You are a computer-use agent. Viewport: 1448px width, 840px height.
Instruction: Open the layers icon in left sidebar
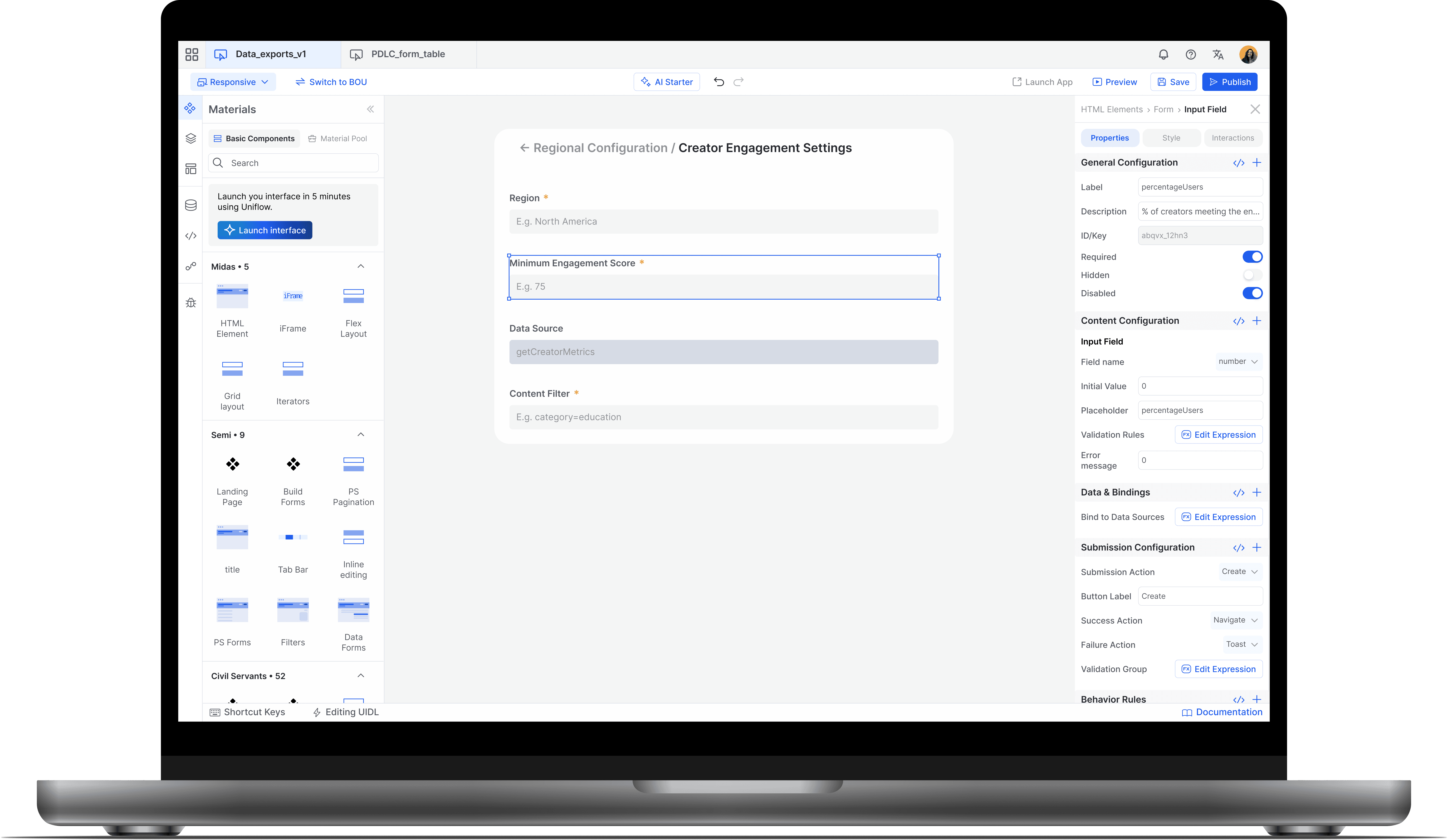pos(191,139)
